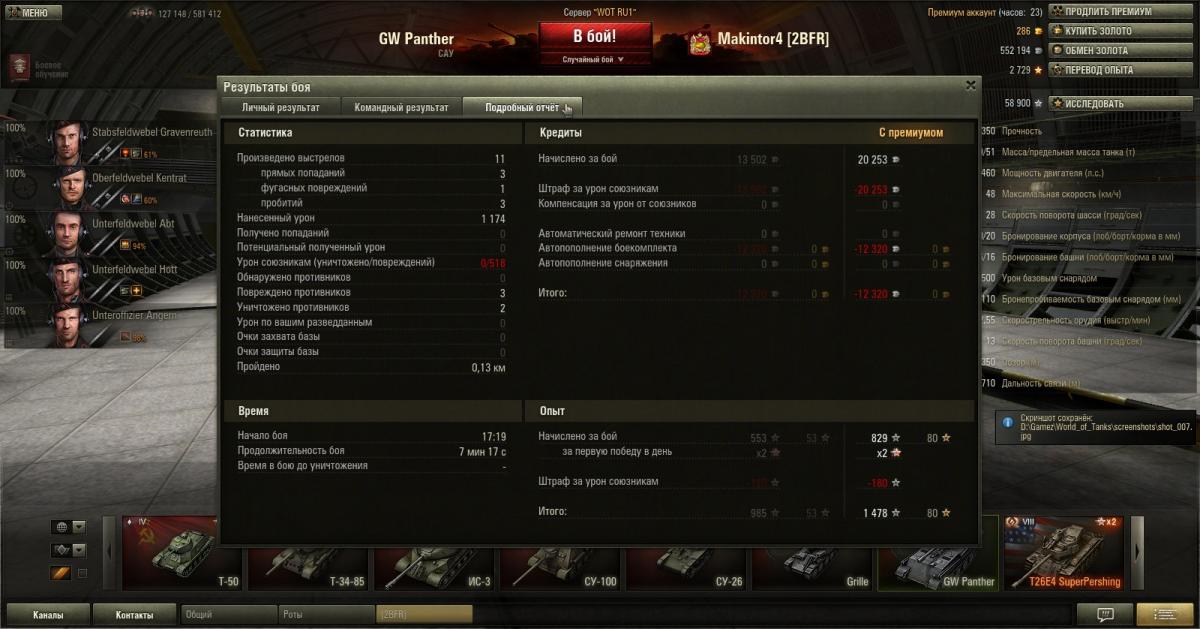
Task: Click the red В бой! button
Action: [x=595, y=37]
